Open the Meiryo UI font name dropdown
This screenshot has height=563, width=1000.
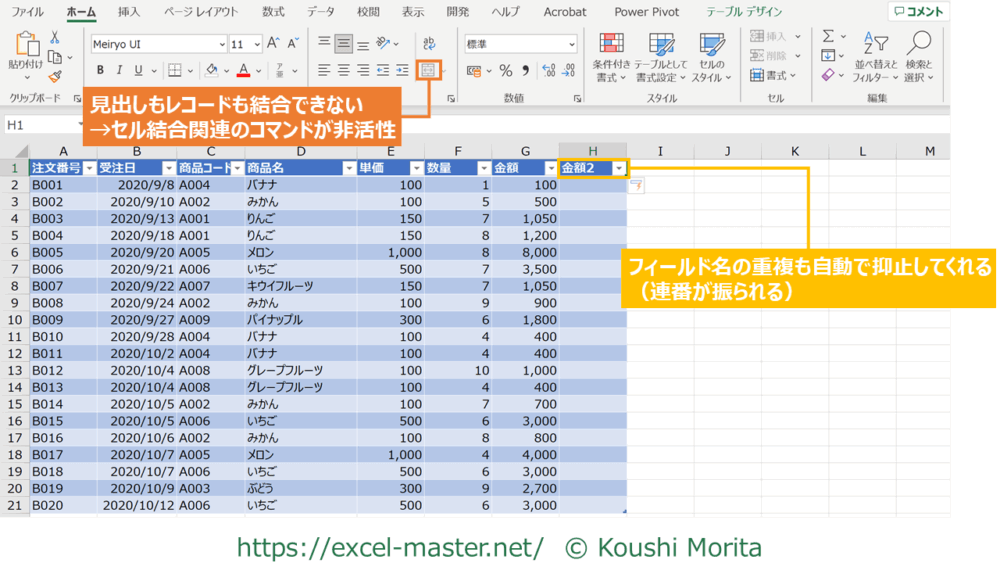[221, 45]
